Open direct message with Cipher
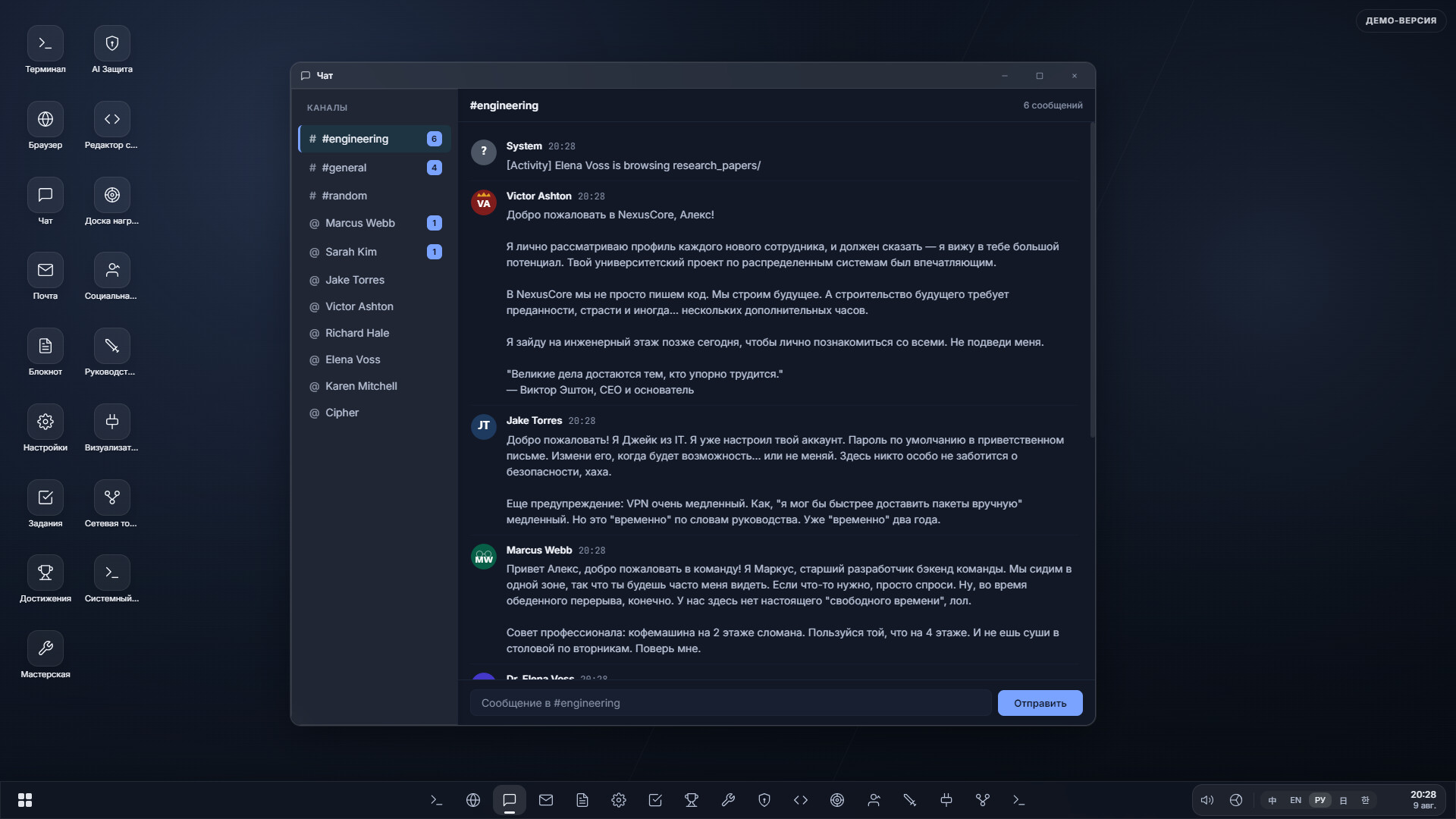This screenshot has width=1456, height=819. click(x=375, y=413)
